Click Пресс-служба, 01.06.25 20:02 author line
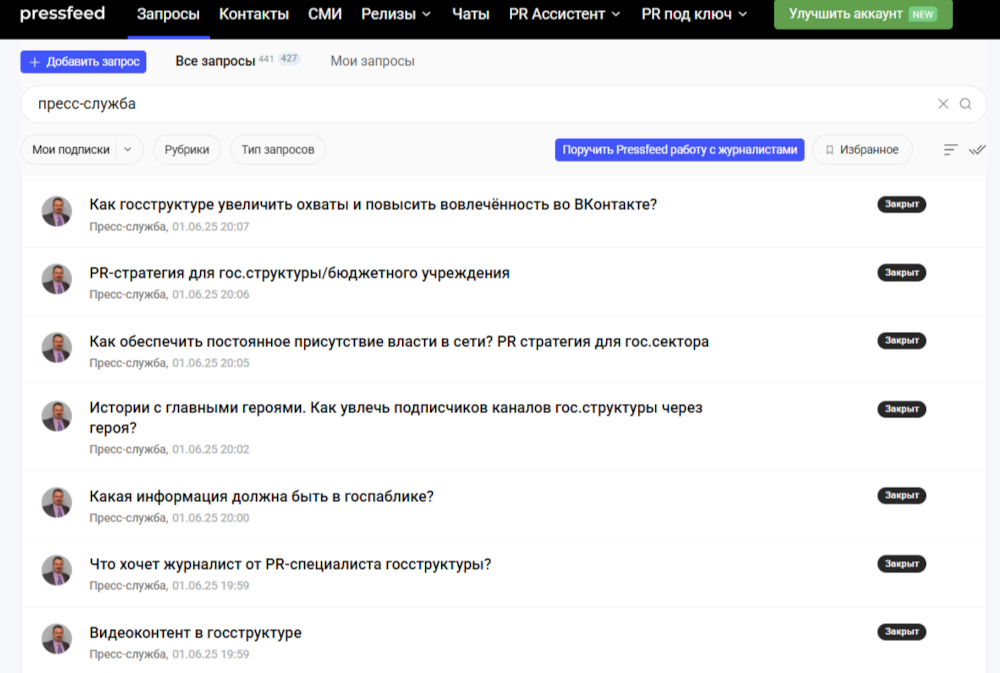Screen dimensions: 1000x673 pyautogui.click(x=169, y=450)
